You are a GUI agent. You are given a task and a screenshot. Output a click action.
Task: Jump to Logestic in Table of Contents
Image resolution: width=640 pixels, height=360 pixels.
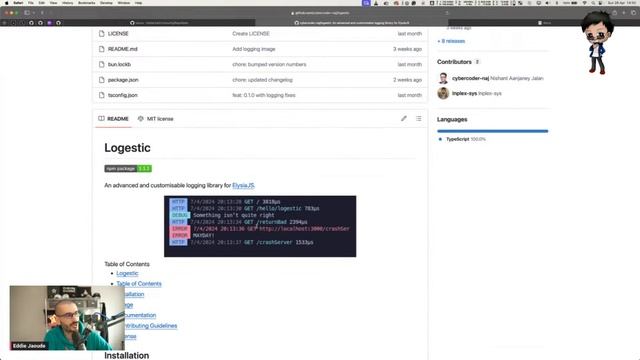[127, 273]
